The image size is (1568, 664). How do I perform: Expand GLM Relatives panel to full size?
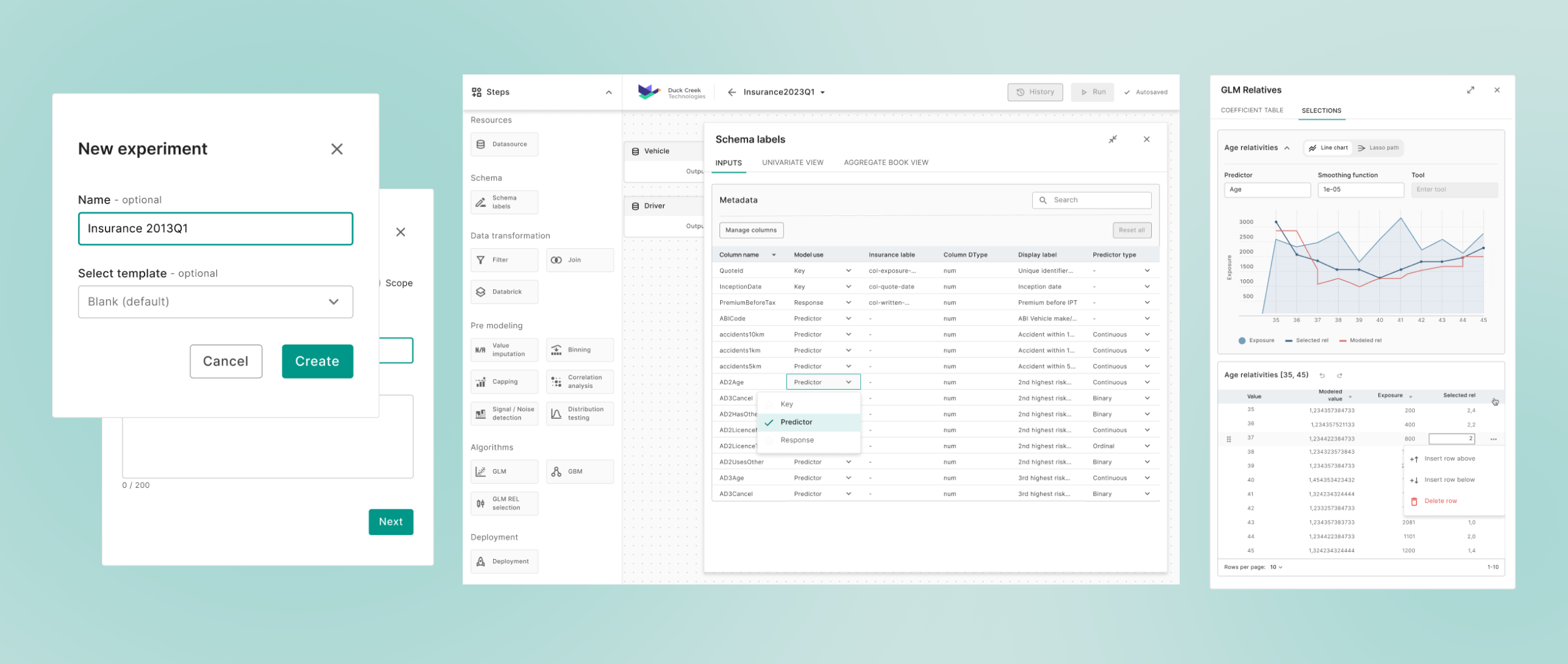pyautogui.click(x=1471, y=90)
